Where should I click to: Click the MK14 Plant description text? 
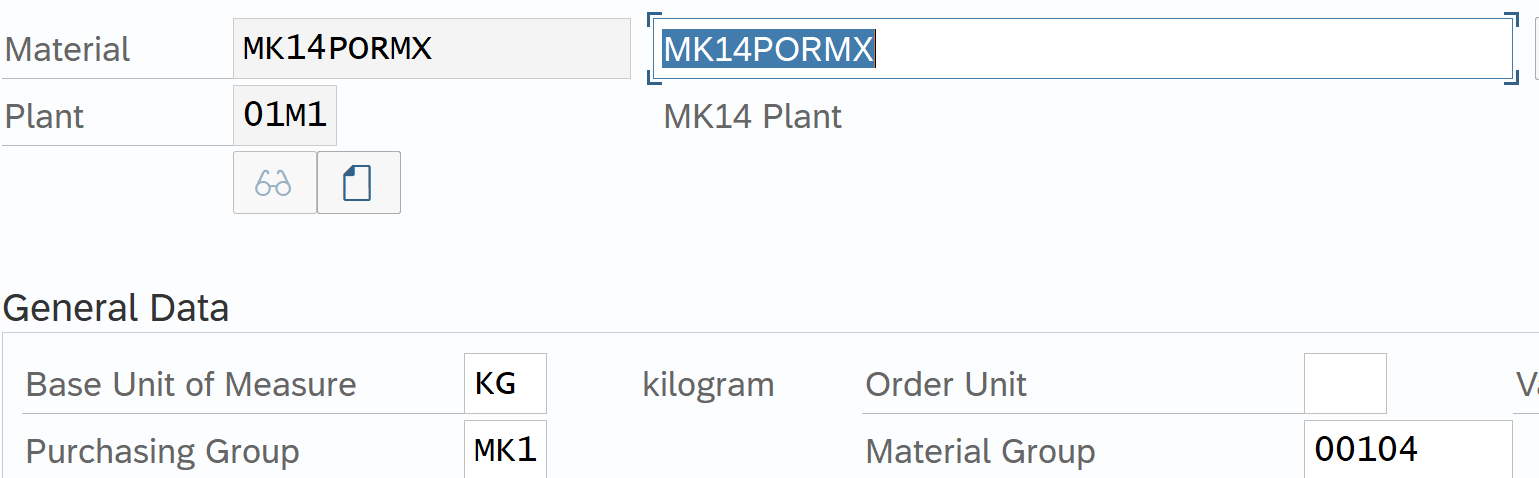(752, 117)
